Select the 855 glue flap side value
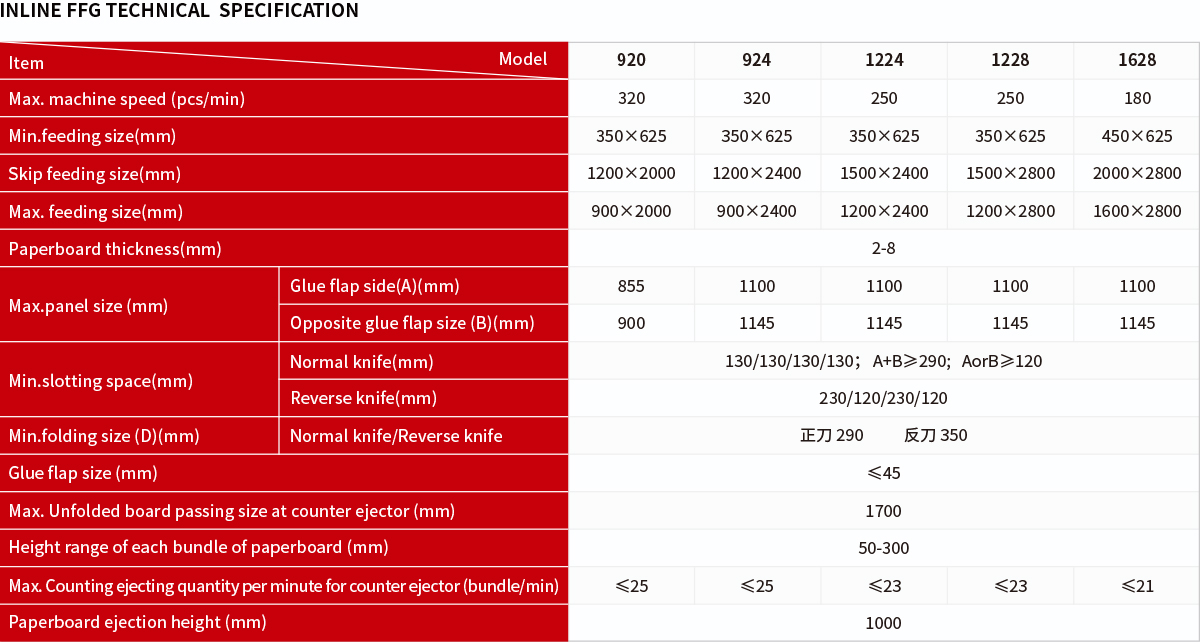This screenshot has width=1200, height=642. coord(631,286)
